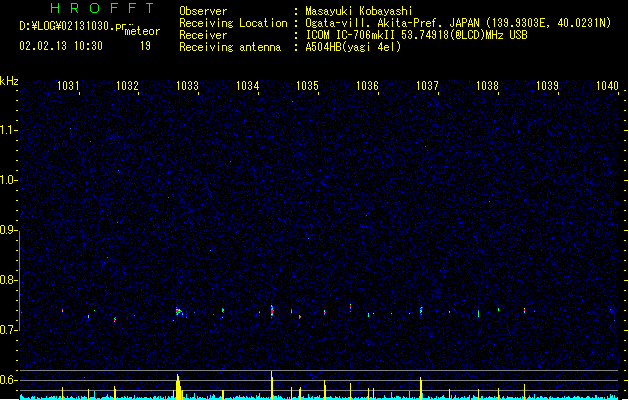629x400 pixels.
Task: Click the 'Receiver' field label
Action: [x=203, y=35]
